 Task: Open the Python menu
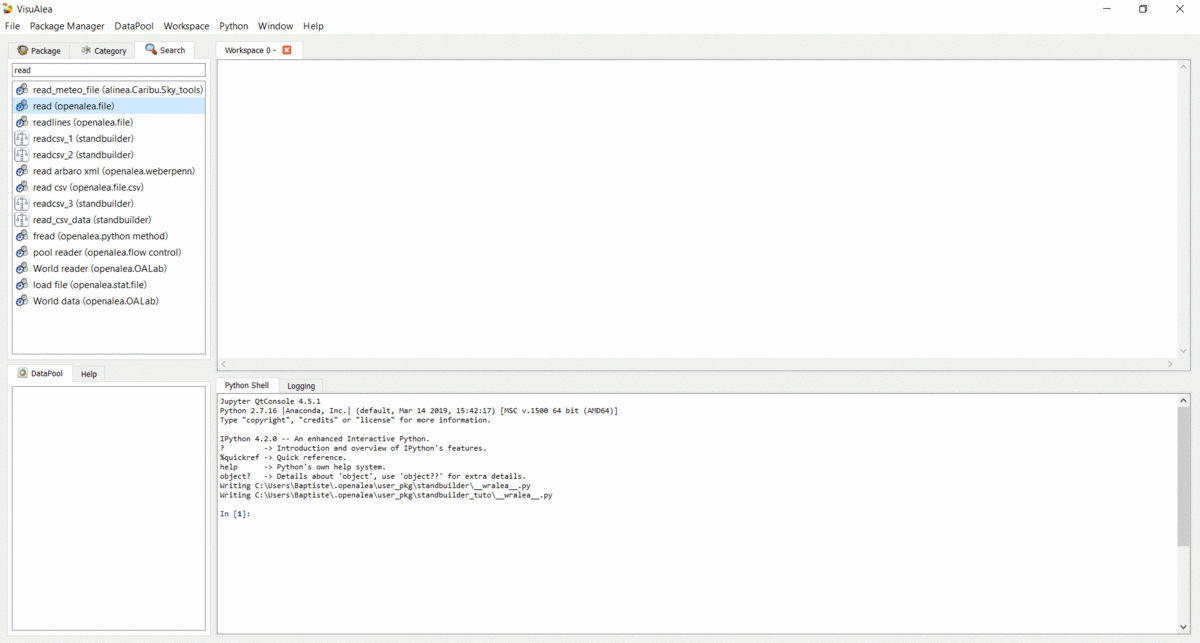point(234,26)
